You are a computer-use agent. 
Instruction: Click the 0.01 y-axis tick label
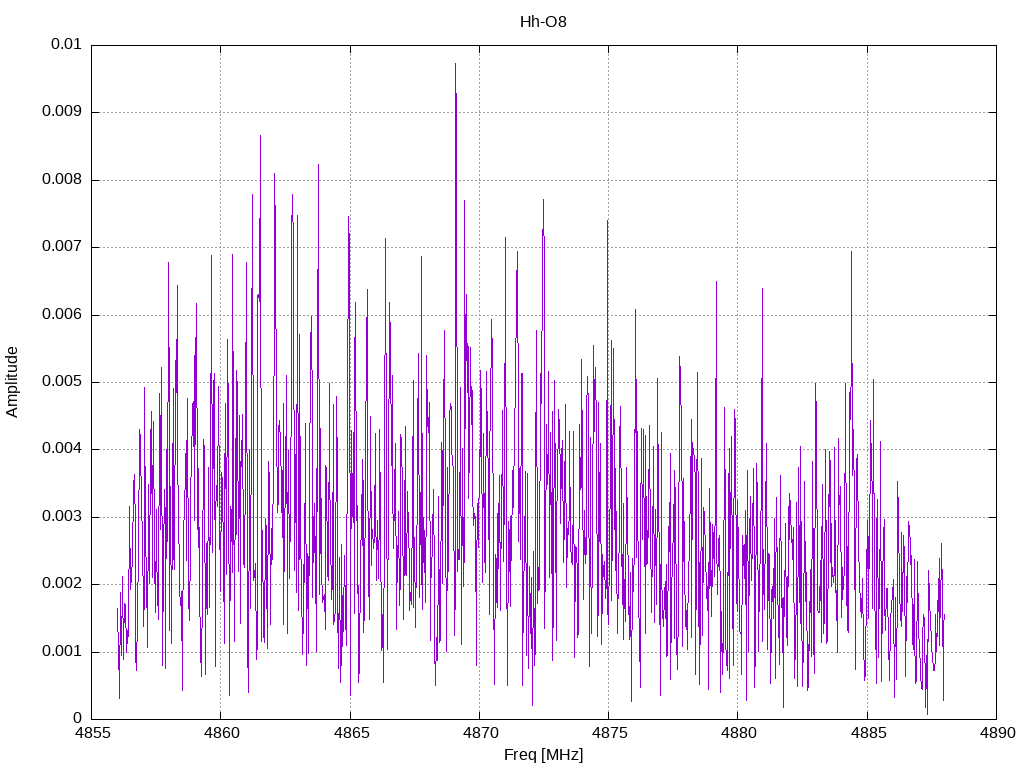(66, 44)
